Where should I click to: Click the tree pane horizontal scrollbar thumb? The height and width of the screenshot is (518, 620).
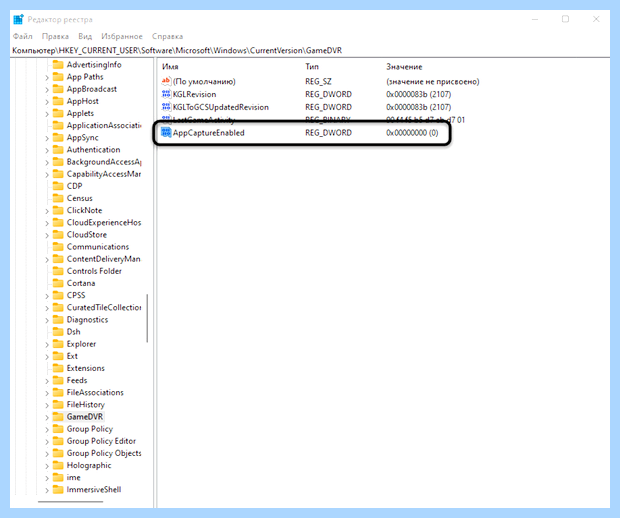(x=70, y=502)
